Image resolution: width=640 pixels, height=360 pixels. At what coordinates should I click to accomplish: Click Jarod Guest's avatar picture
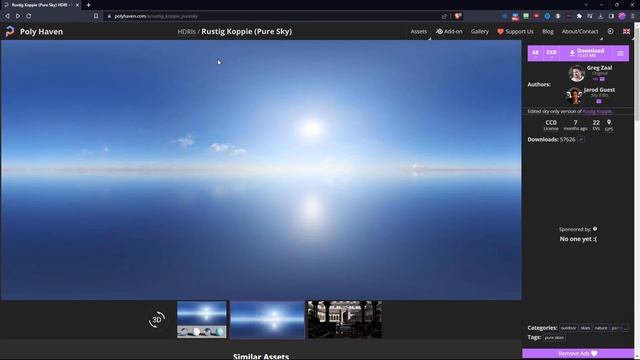[x=574, y=96]
